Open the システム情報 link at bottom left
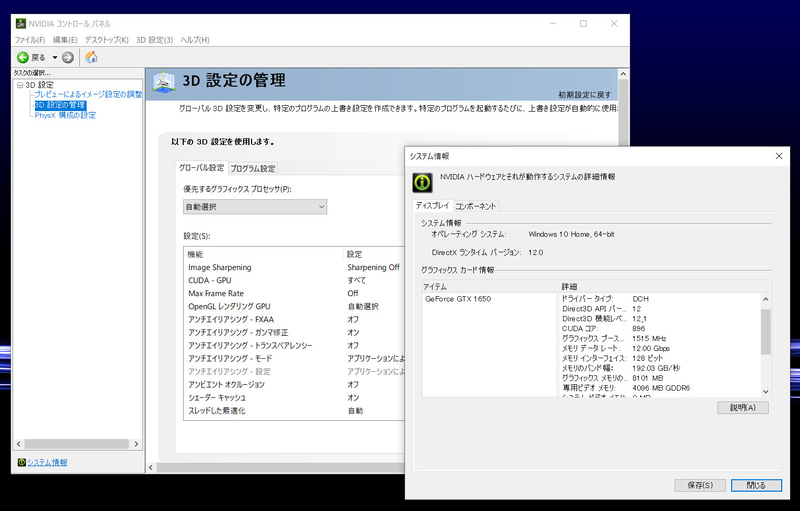Image resolution: width=800 pixels, height=511 pixels. pyautogui.click(x=47, y=462)
